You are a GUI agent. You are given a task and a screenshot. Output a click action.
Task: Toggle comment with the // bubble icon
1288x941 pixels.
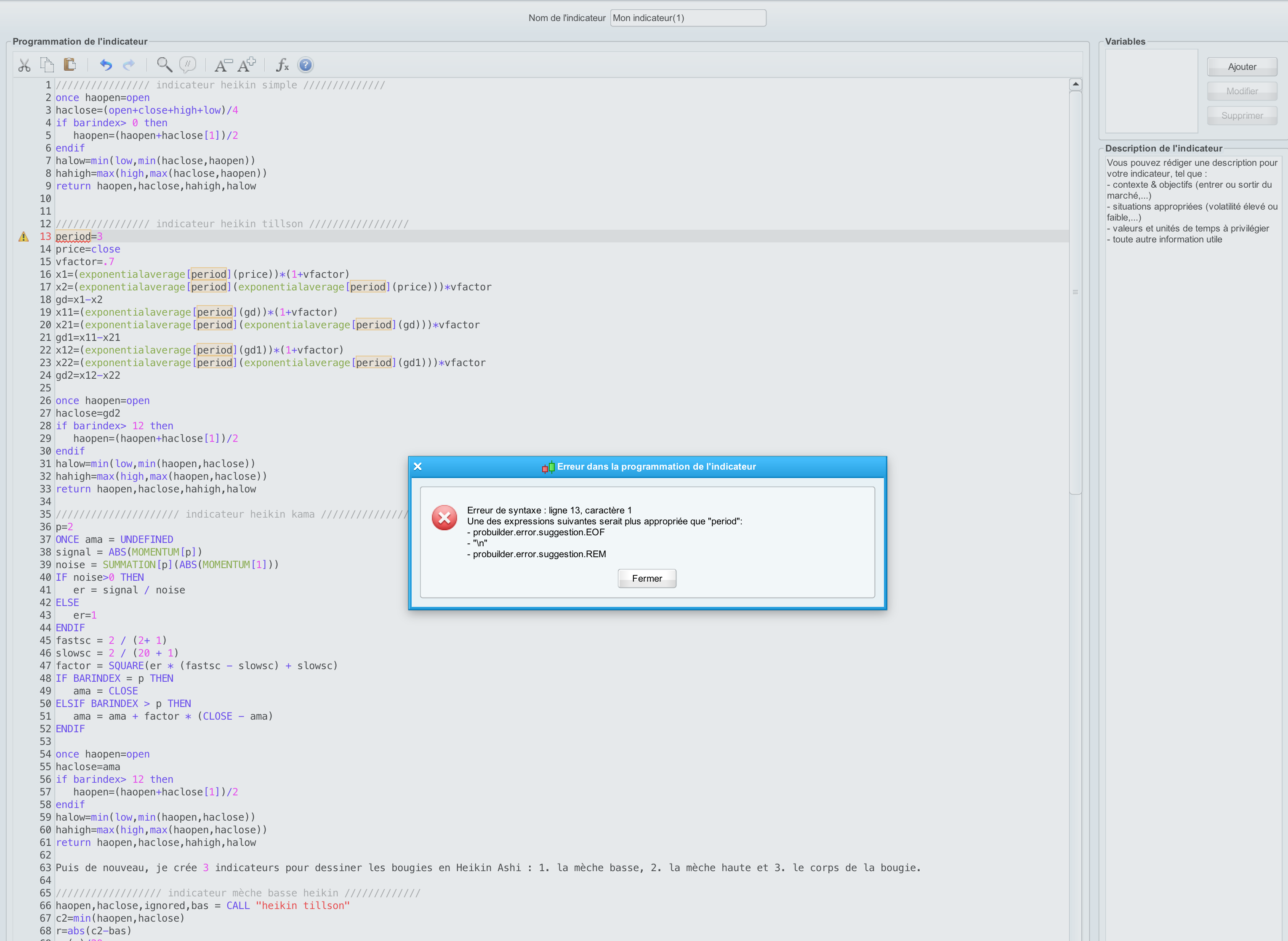[187, 65]
